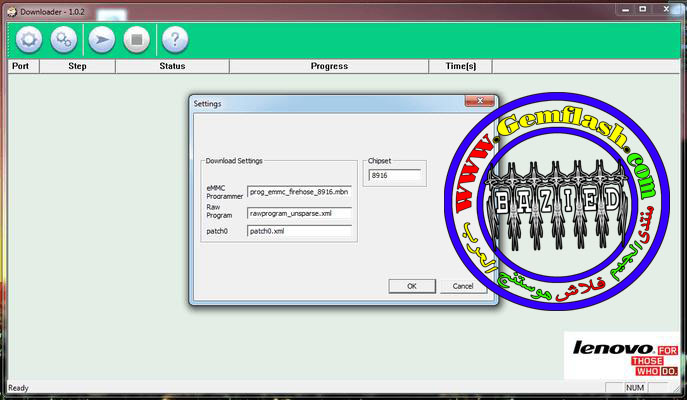Stop the download with the square icon
Screen dimensions: 687x400
tap(137, 40)
